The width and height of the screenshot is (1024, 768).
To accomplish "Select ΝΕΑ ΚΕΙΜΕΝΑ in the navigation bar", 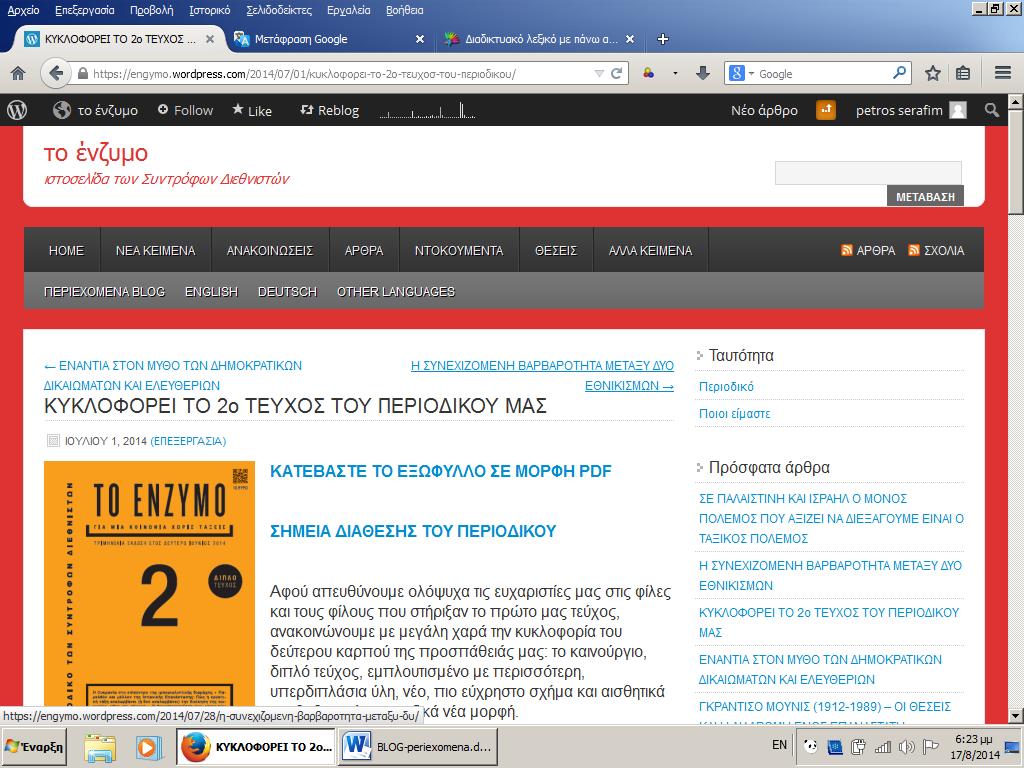I will tap(155, 250).
